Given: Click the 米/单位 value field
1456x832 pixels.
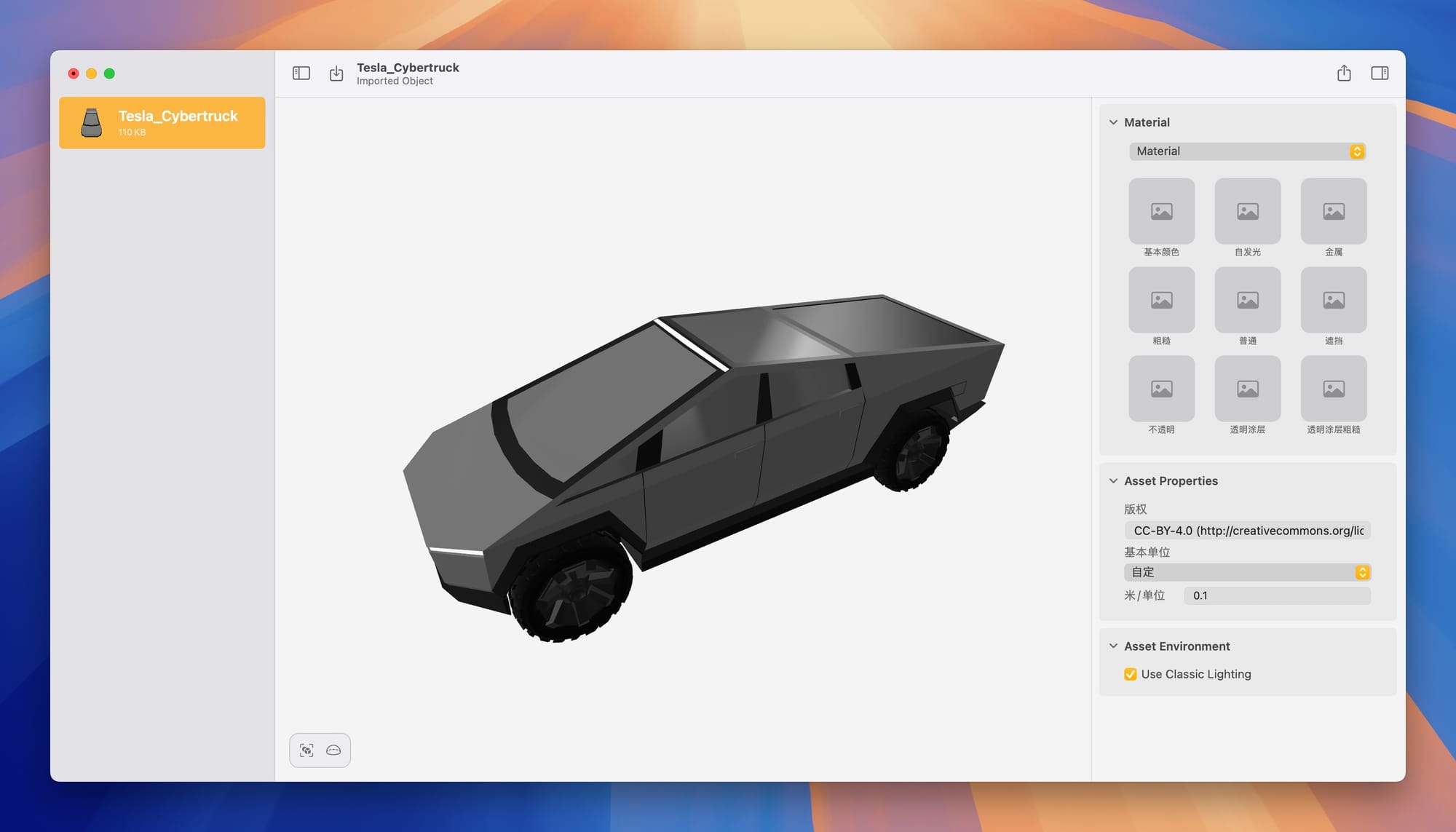Looking at the screenshot, I should 1276,595.
